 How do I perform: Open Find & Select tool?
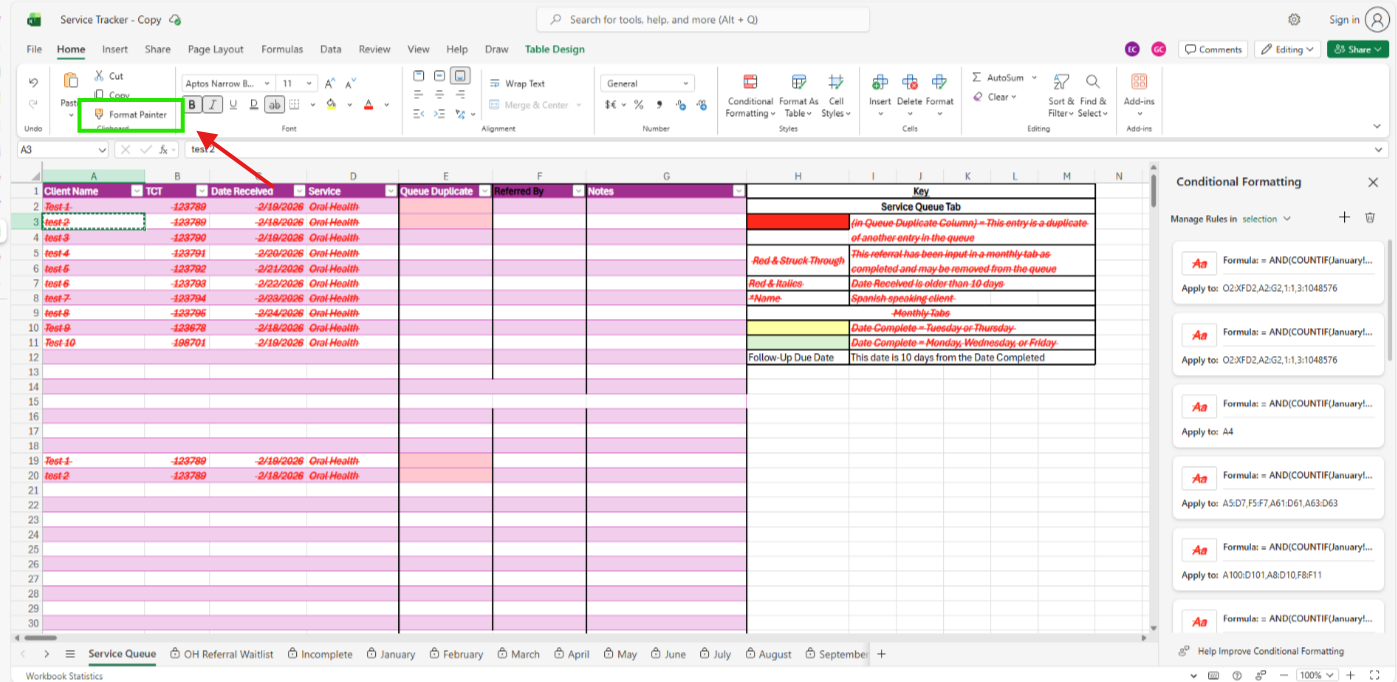click(x=1093, y=95)
